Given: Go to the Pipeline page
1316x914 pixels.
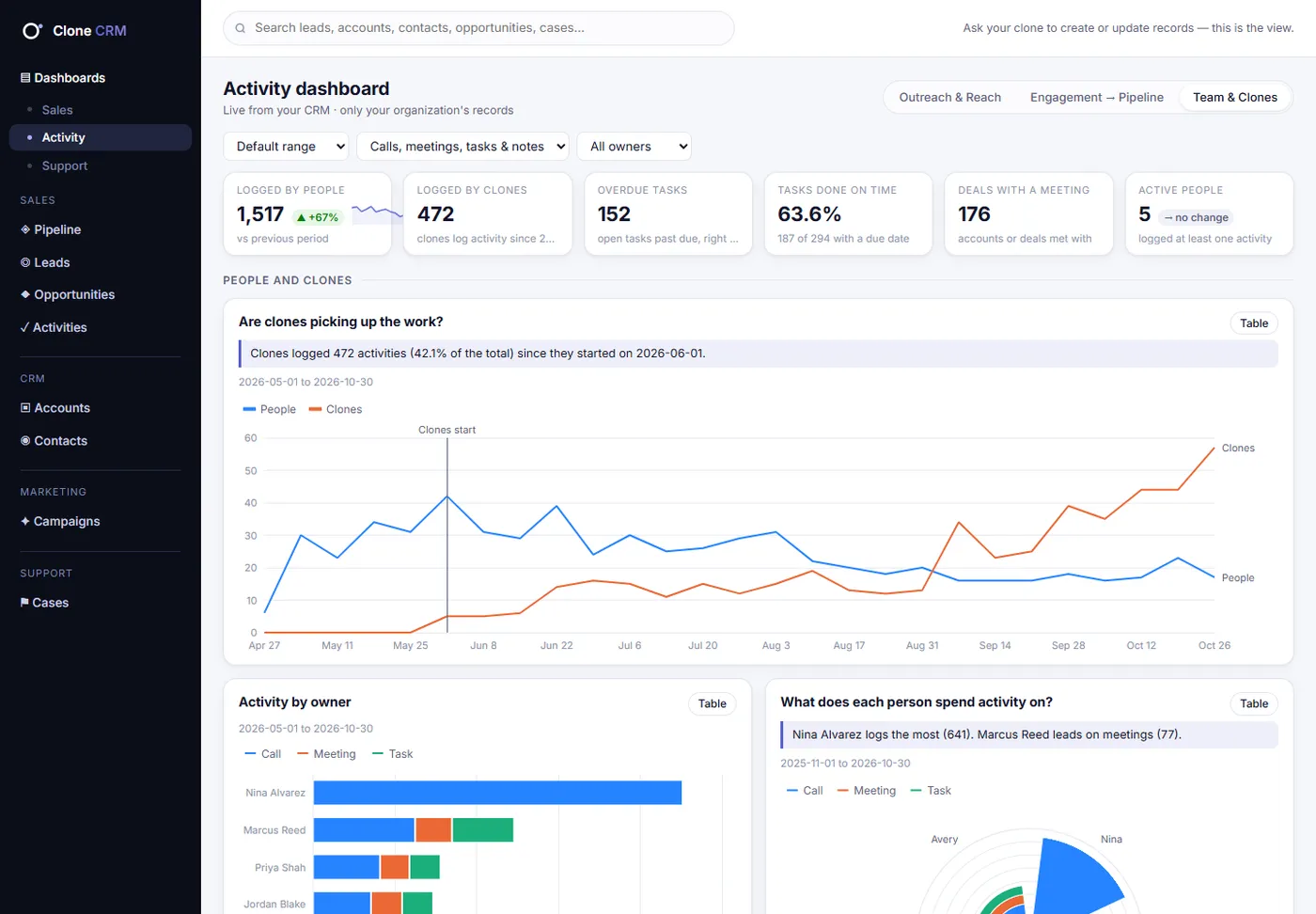Looking at the screenshot, I should coord(101,229).
